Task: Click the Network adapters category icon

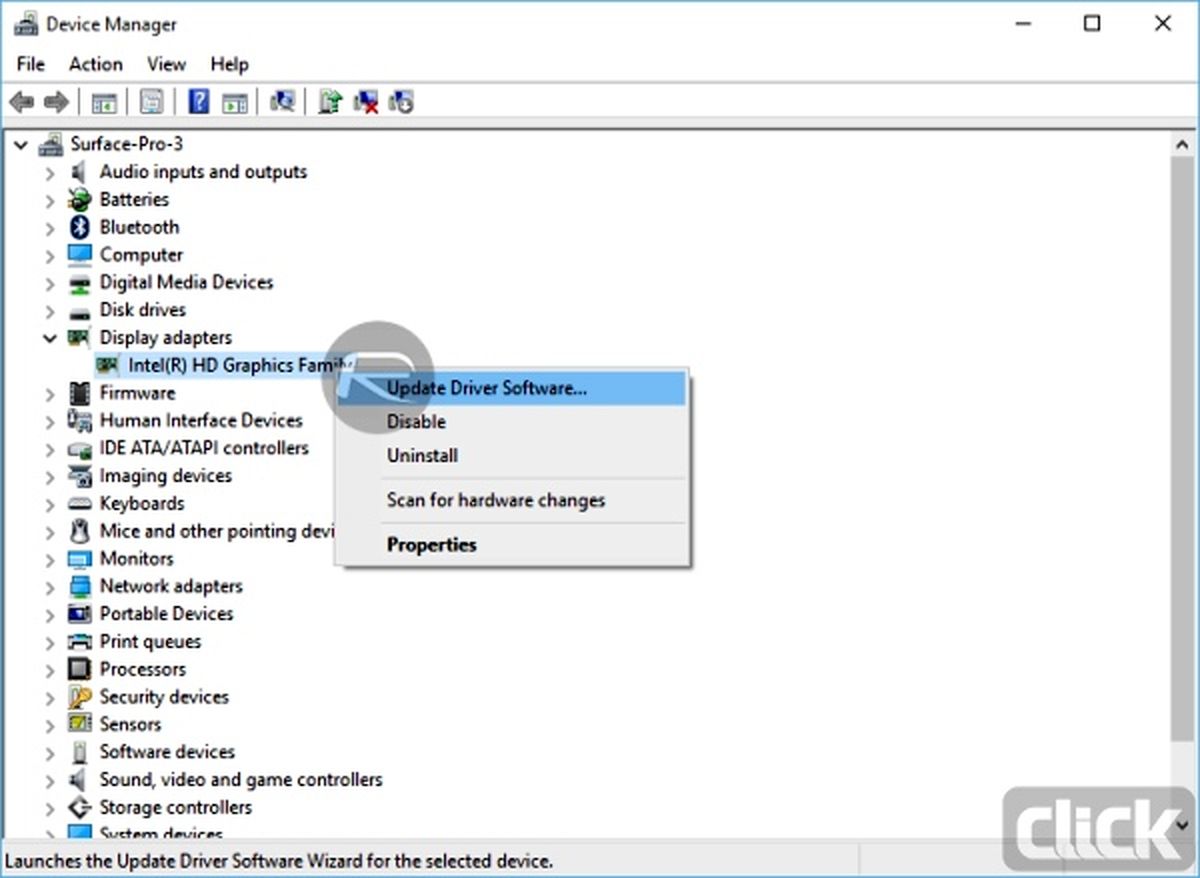Action: point(80,587)
